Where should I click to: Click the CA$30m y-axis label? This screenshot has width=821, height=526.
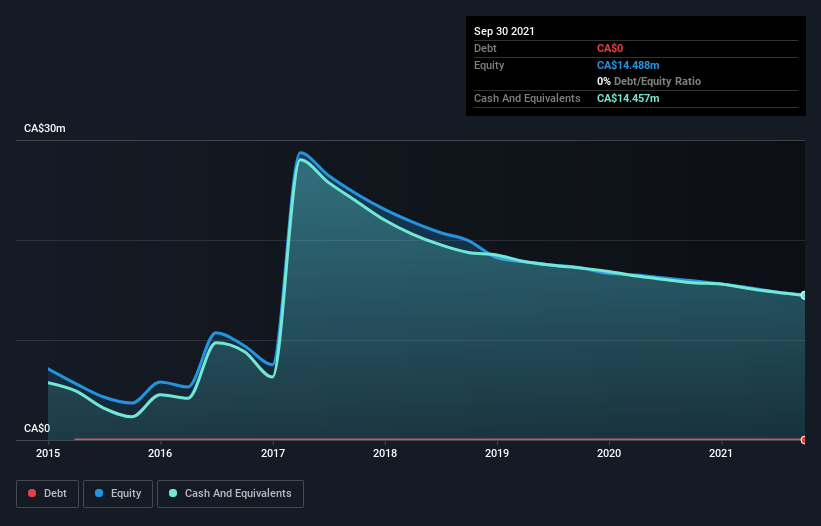click(45, 128)
